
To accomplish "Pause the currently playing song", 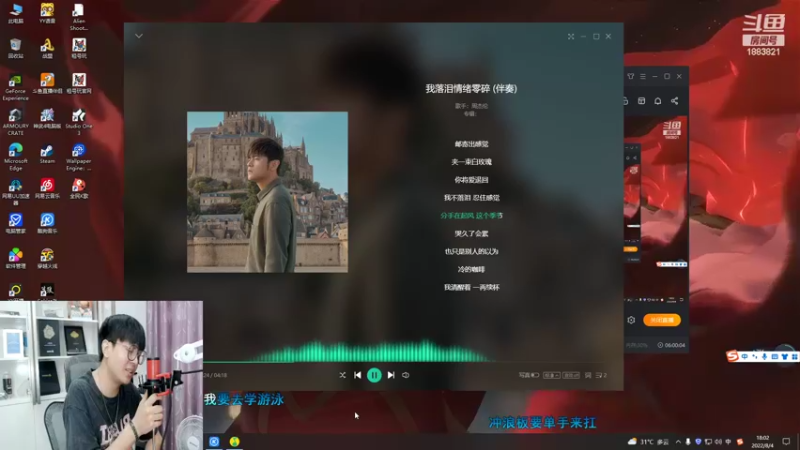I will coord(374,375).
